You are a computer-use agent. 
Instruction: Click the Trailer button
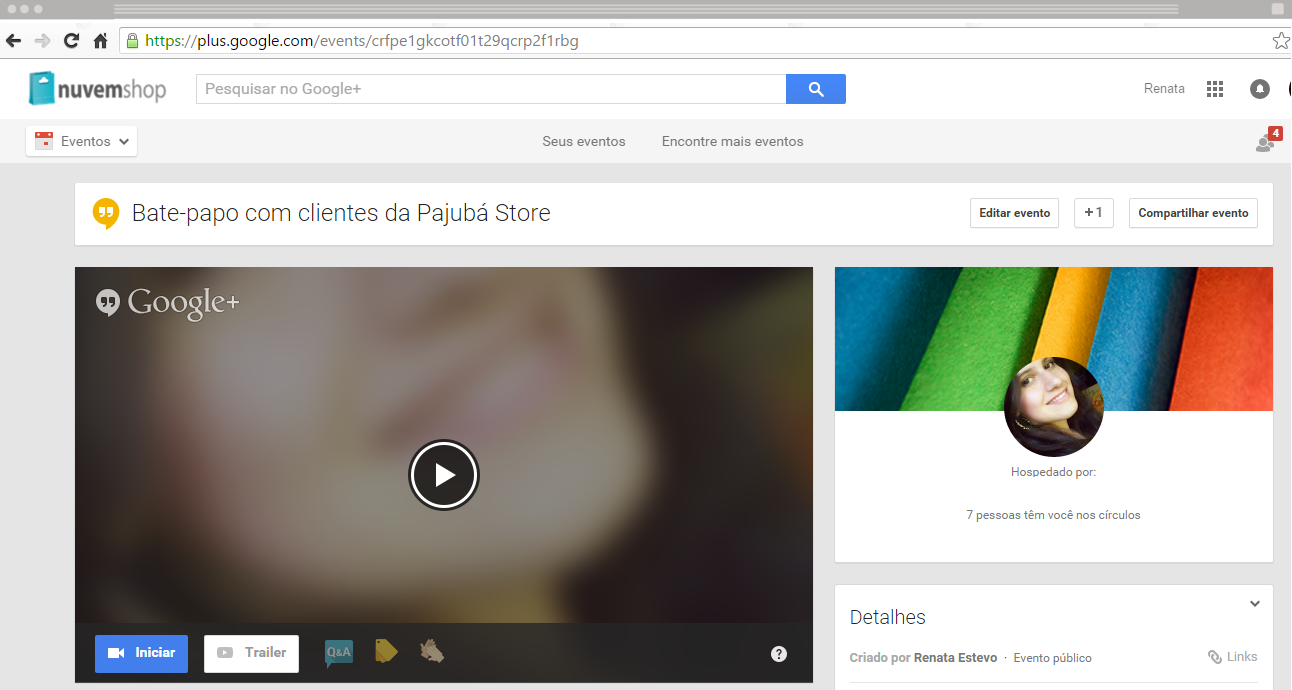[251, 653]
